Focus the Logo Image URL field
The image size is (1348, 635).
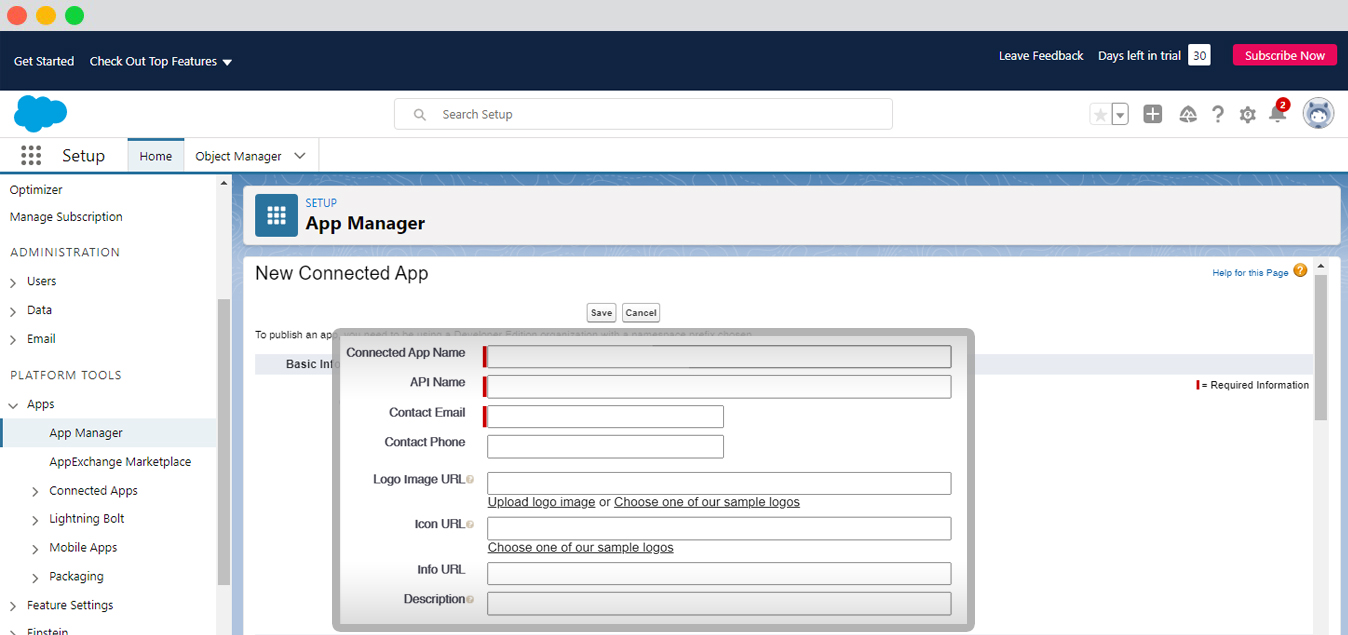click(719, 484)
